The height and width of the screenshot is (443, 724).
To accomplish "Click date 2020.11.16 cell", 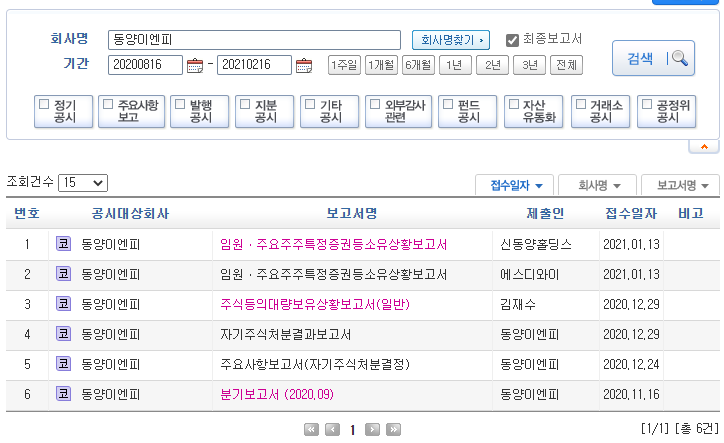I will tap(631, 394).
